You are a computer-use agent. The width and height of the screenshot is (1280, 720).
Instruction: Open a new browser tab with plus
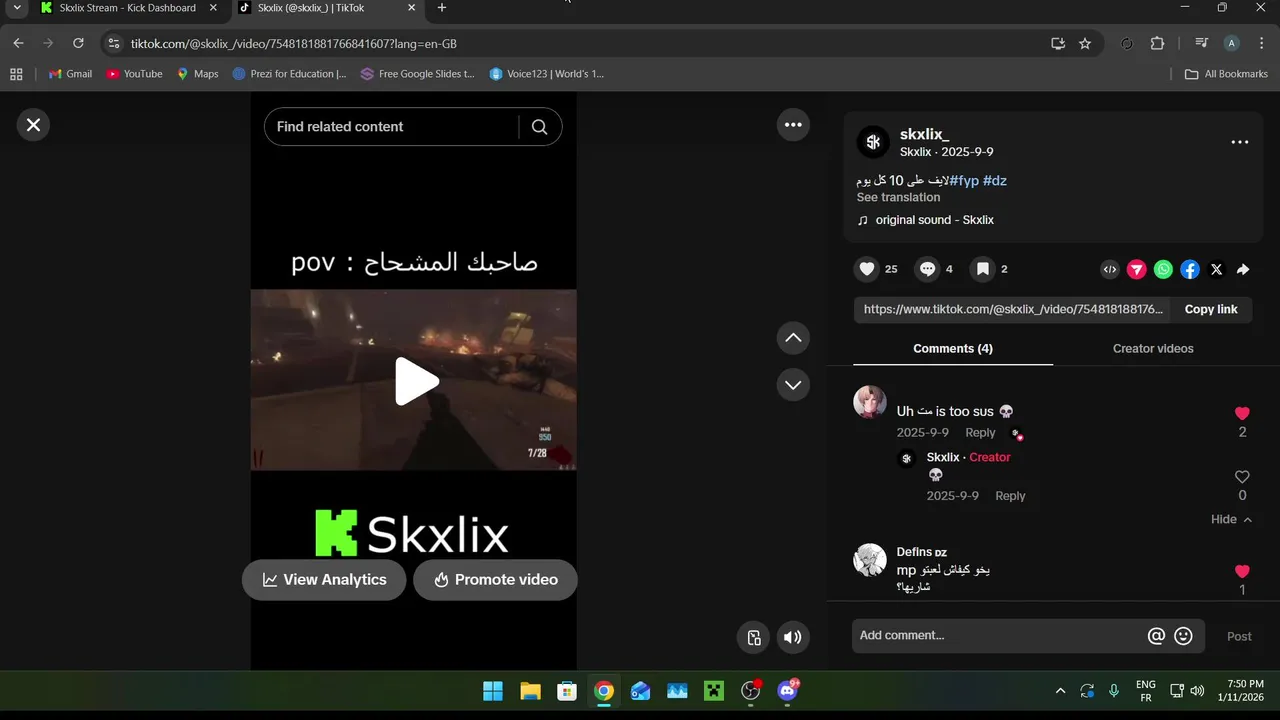point(442,8)
